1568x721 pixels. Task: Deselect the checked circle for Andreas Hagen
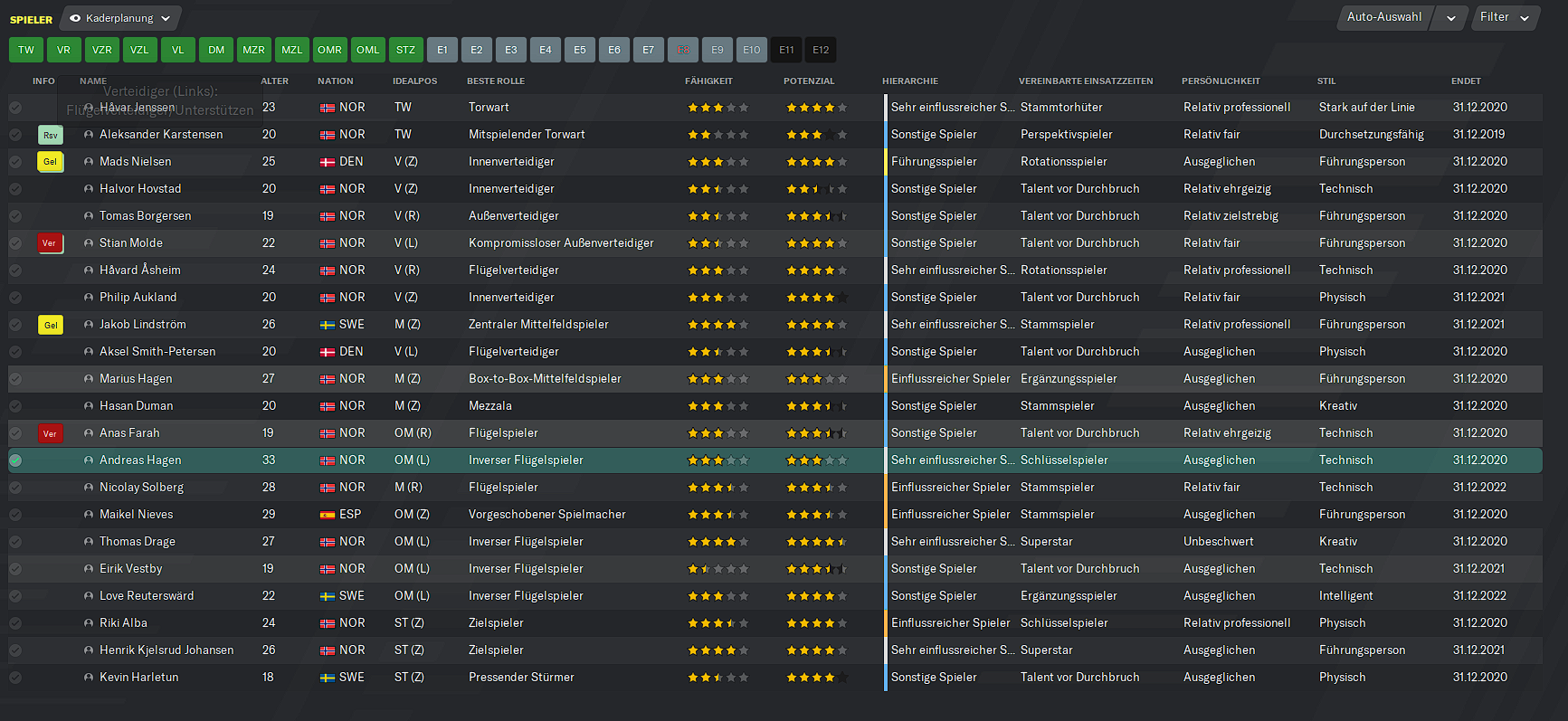(x=15, y=460)
